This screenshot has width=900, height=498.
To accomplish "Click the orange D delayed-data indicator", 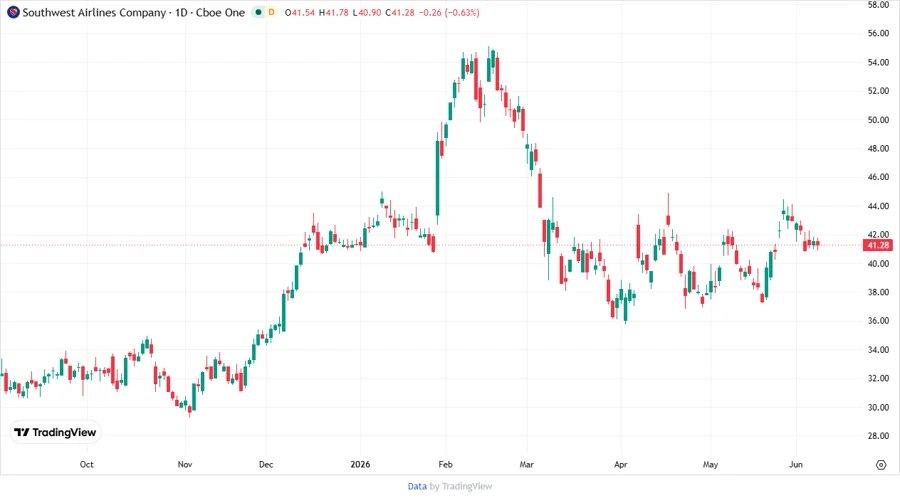I will [x=271, y=12].
